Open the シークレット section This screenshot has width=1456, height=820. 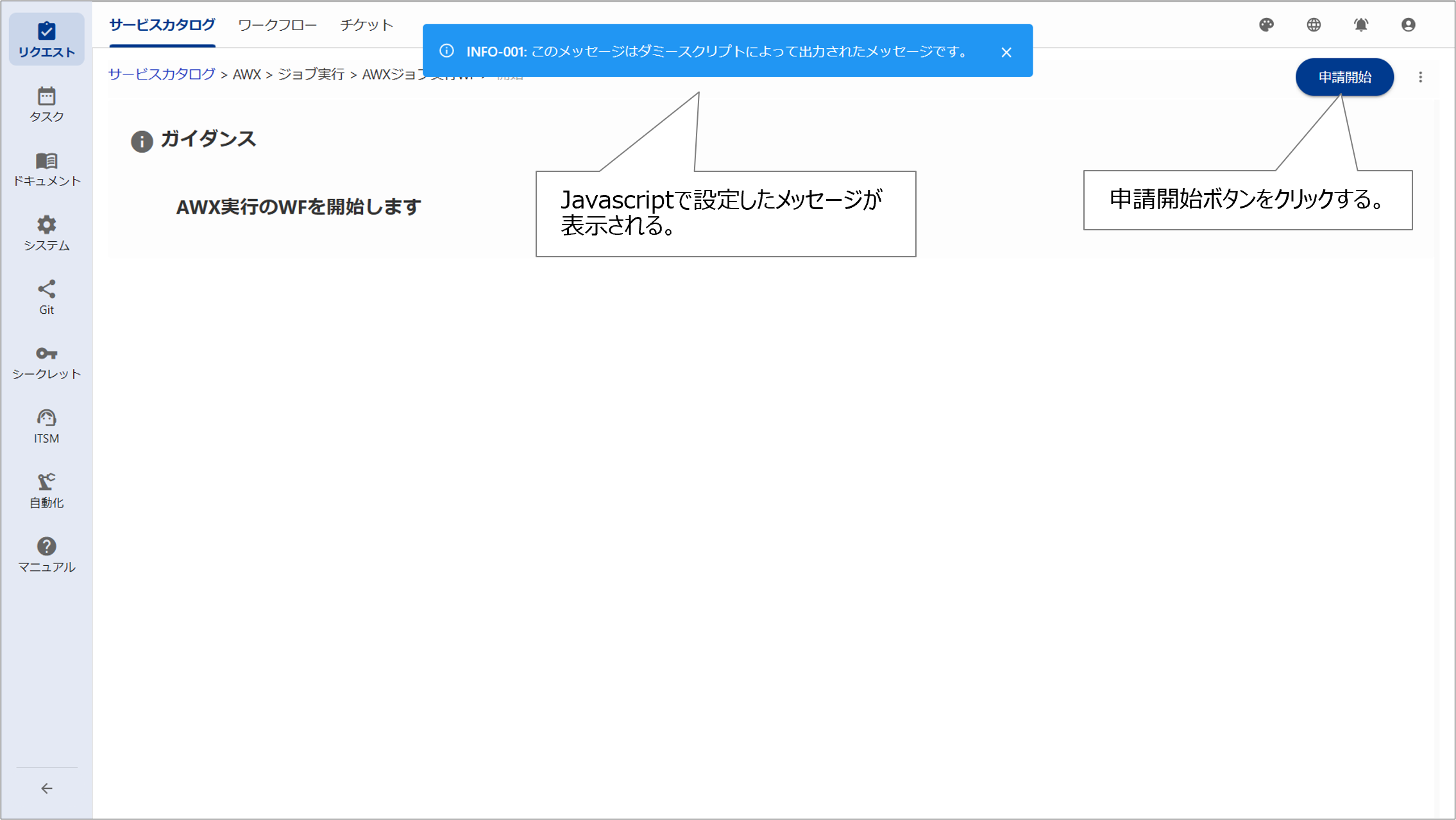(x=46, y=361)
